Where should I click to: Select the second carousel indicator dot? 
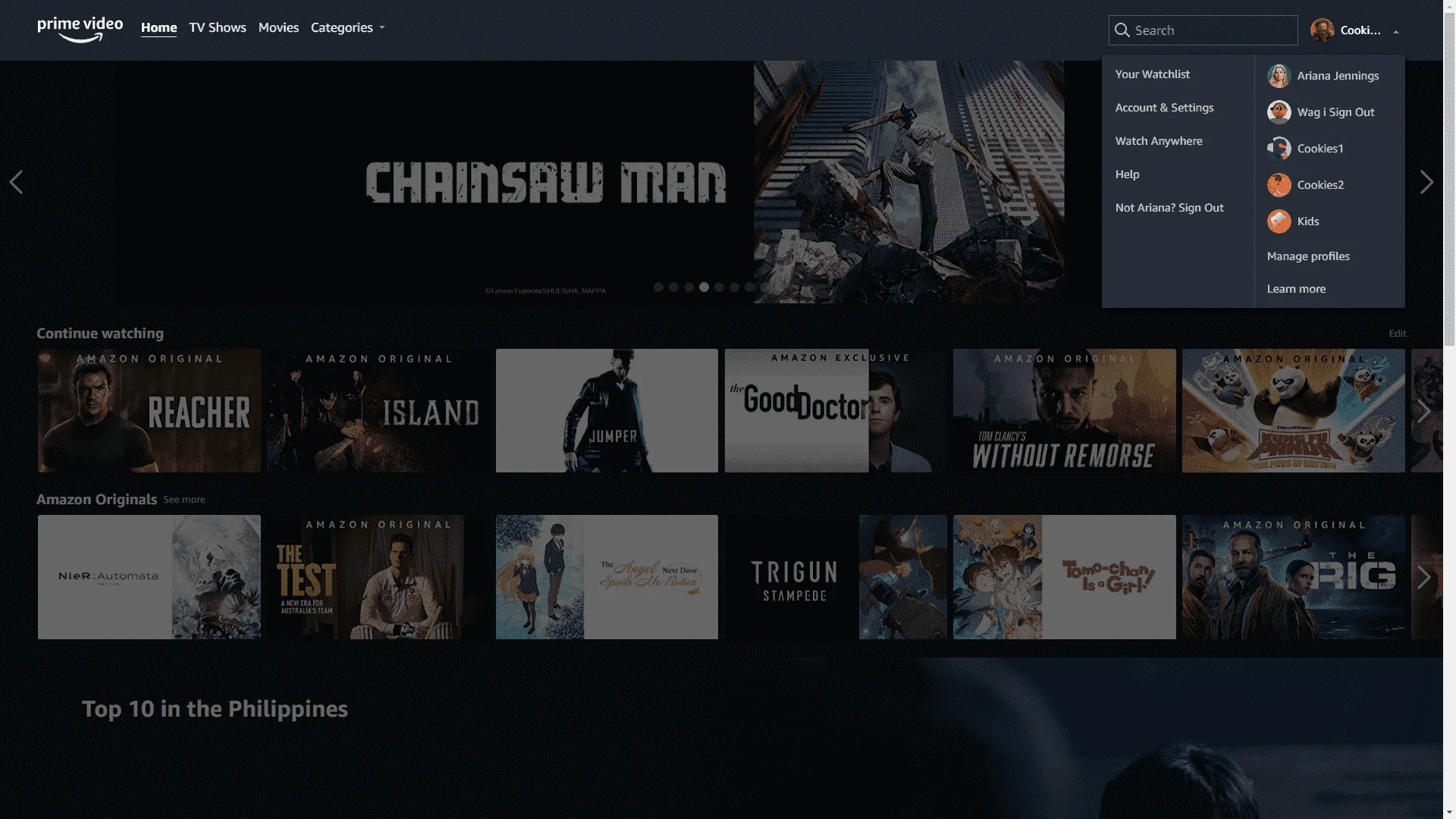673,287
